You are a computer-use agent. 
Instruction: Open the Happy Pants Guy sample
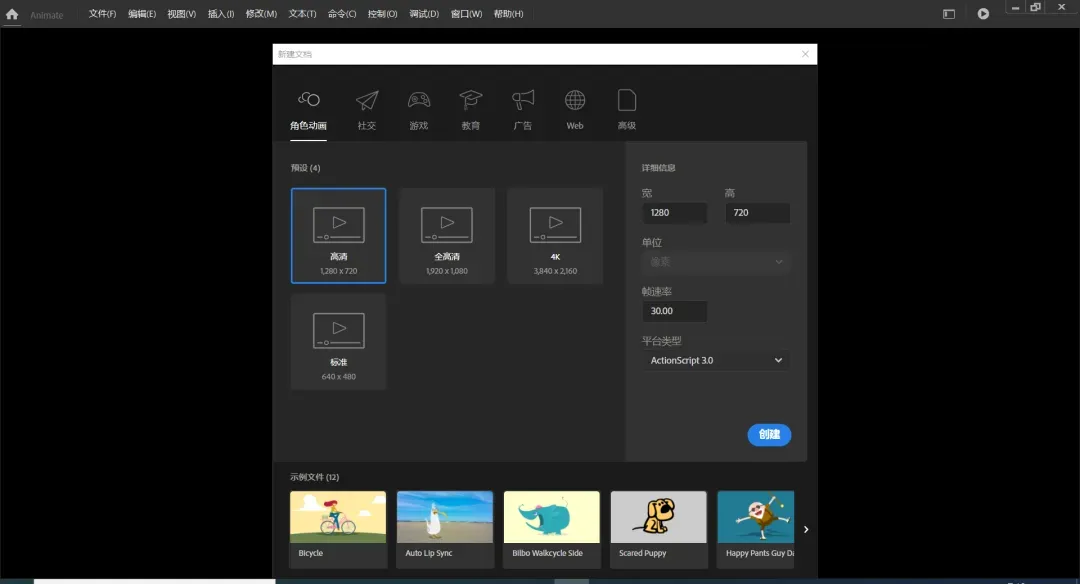click(x=756, y=529)
